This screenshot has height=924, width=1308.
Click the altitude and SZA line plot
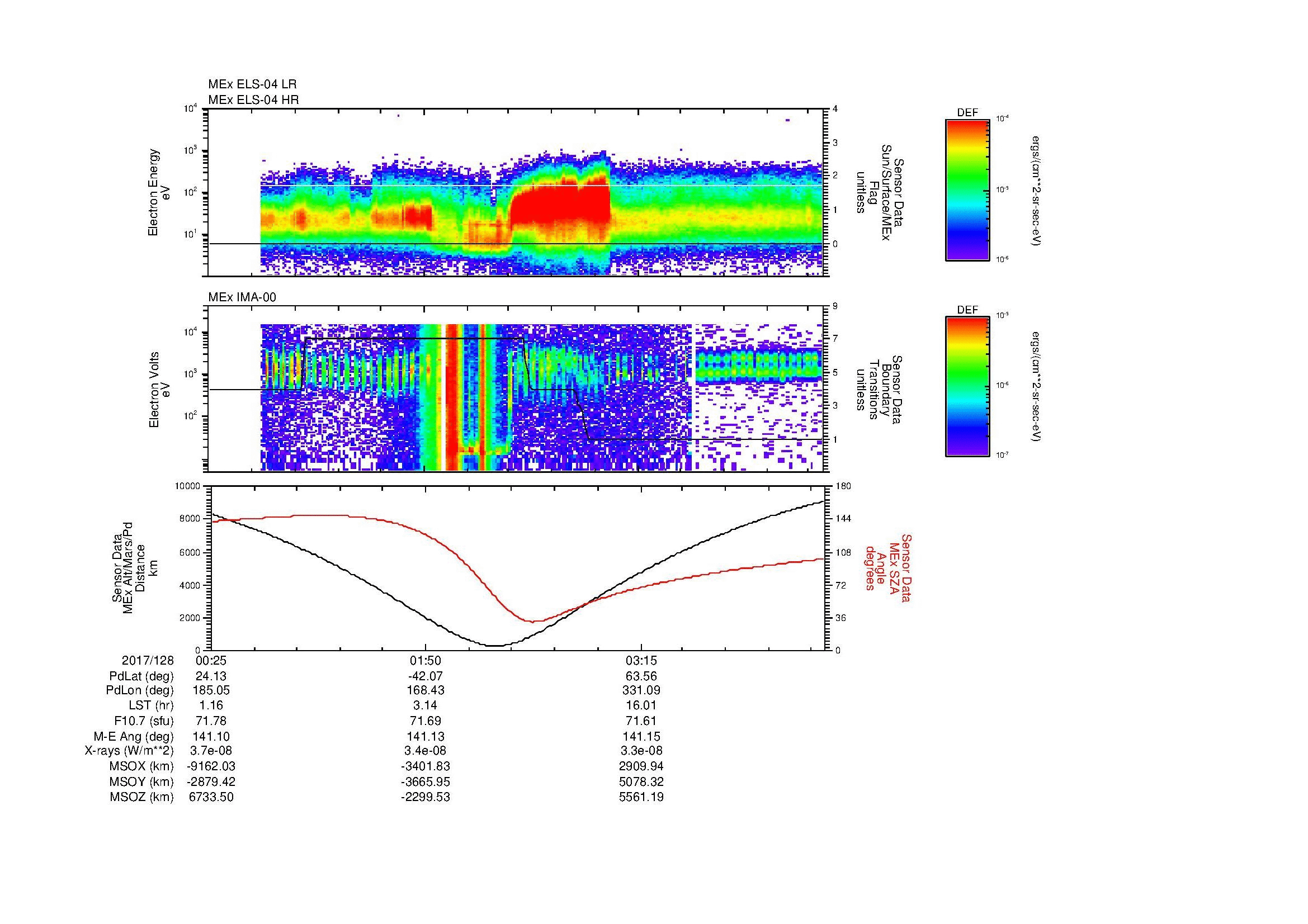point(518,568)
